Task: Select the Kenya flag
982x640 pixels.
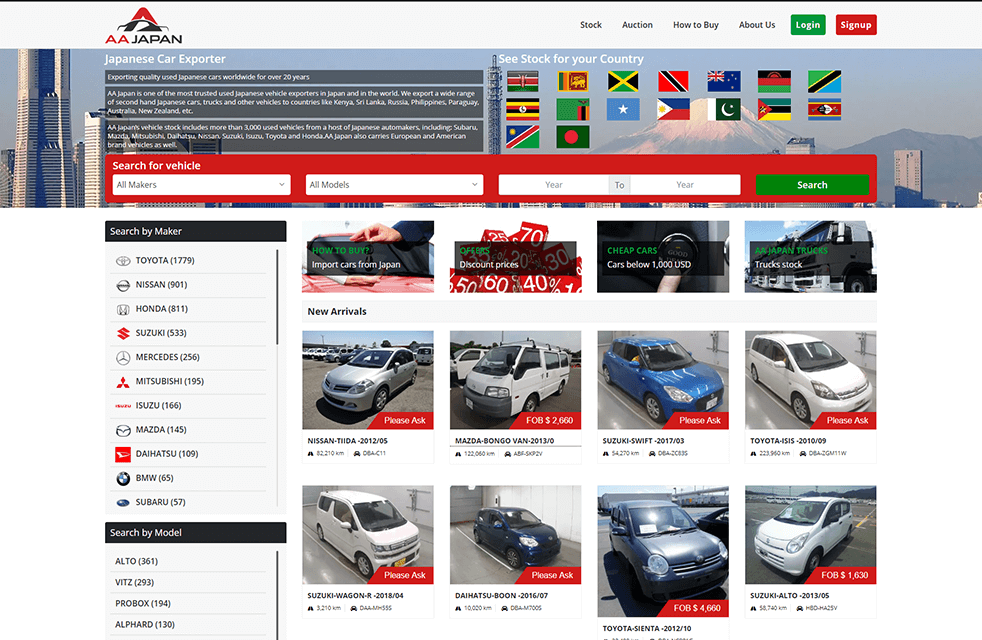Action: click(523, 82)
